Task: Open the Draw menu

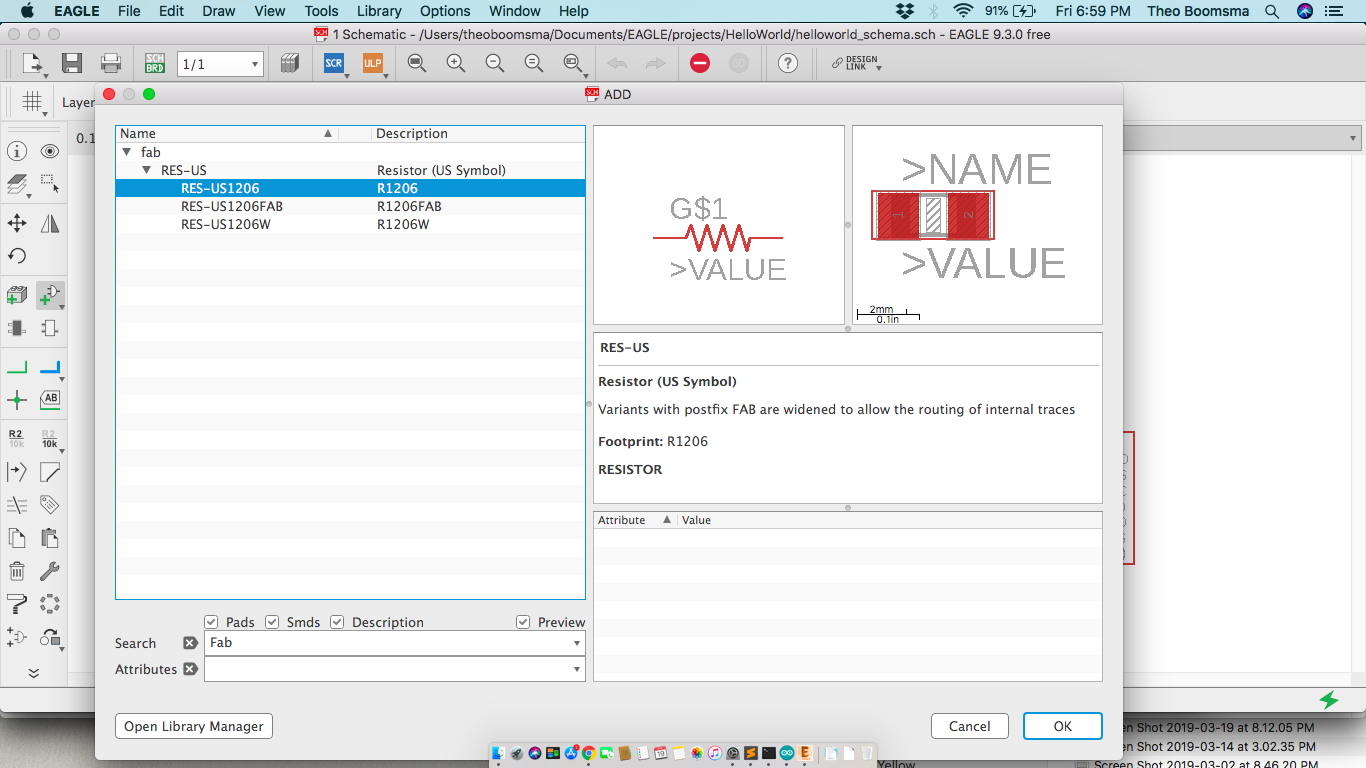Action: (x=219, y=11)
